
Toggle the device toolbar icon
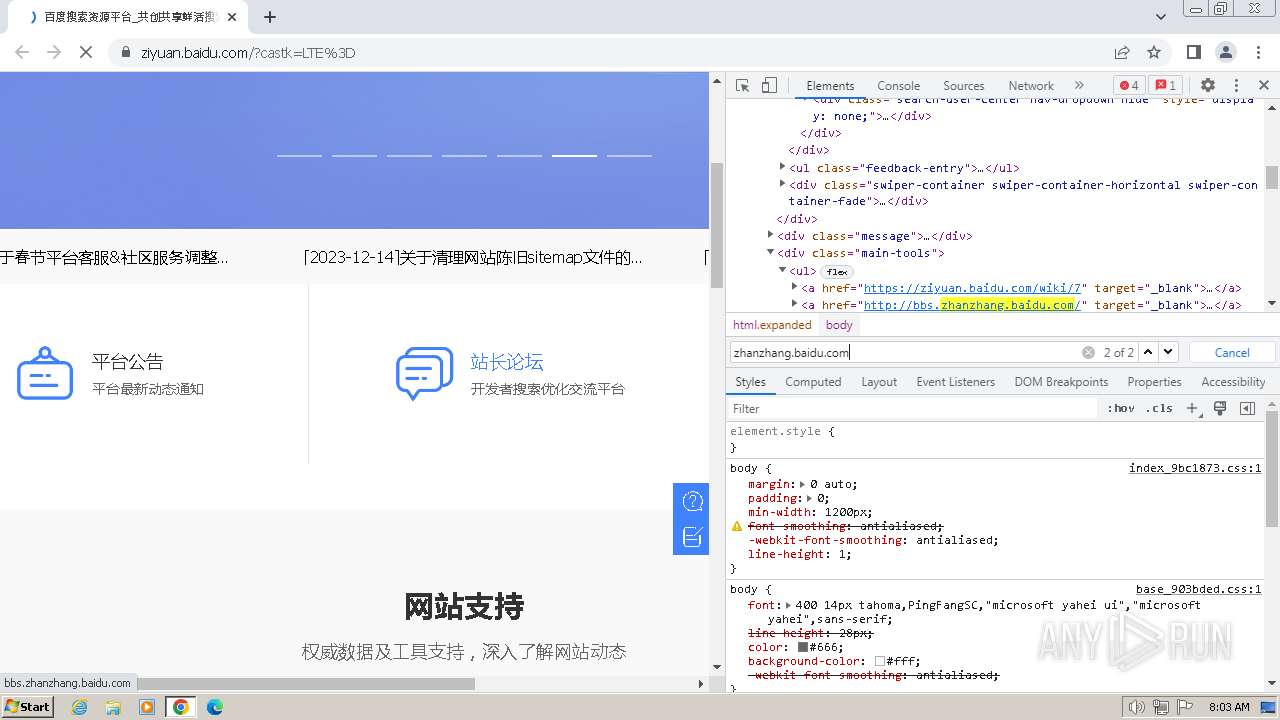(769, 86)
